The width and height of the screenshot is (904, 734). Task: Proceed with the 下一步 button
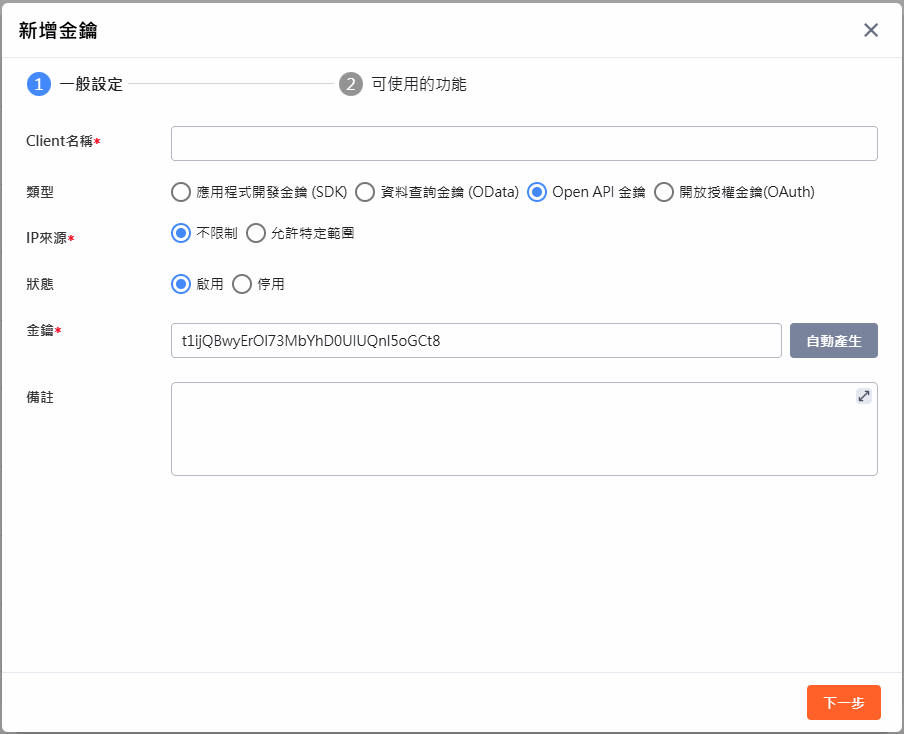click(x=843, y=702)
